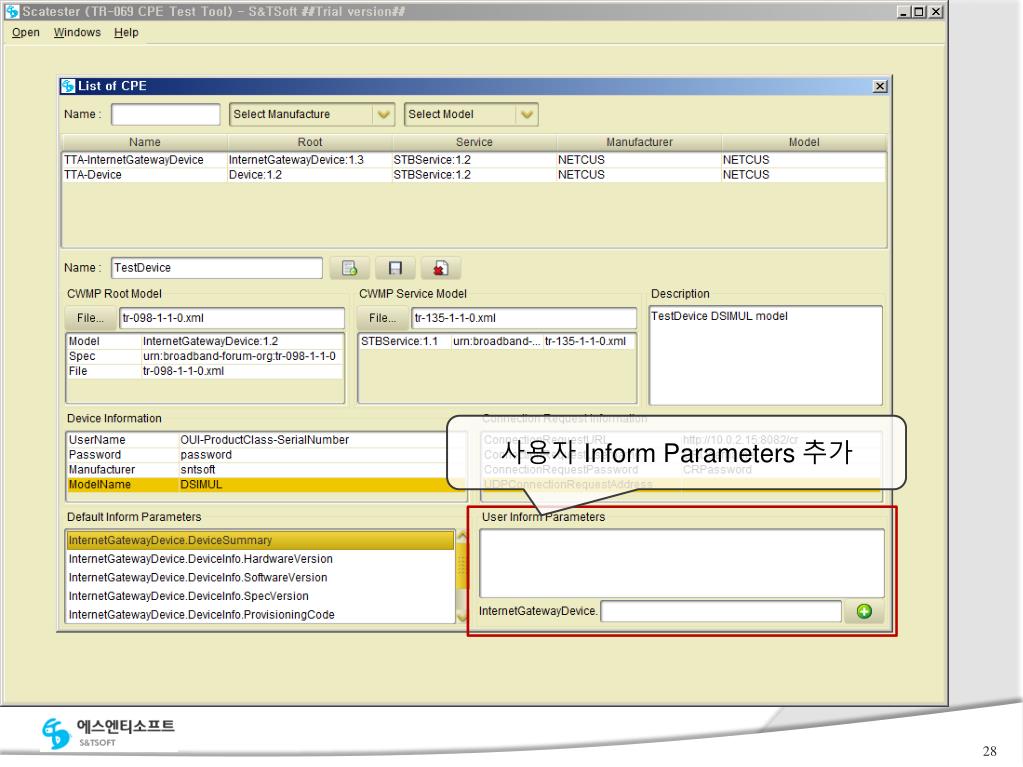Select the Password row in Device Information
The width and height of the screenshot is (1023, 767).
coord(266,455)
